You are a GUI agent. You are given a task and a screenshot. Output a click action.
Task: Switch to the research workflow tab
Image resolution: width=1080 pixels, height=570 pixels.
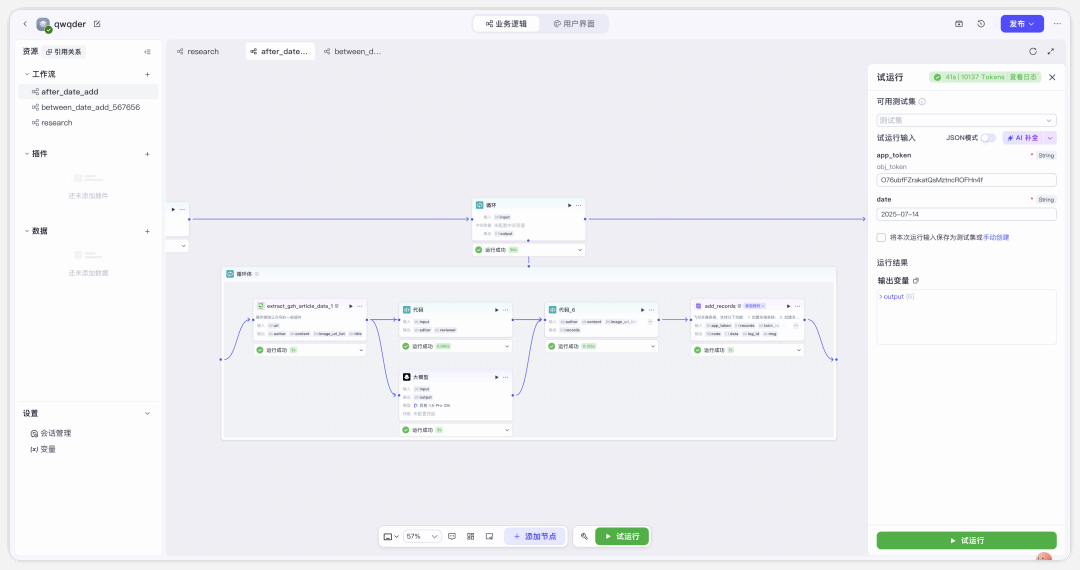[203, 51]
